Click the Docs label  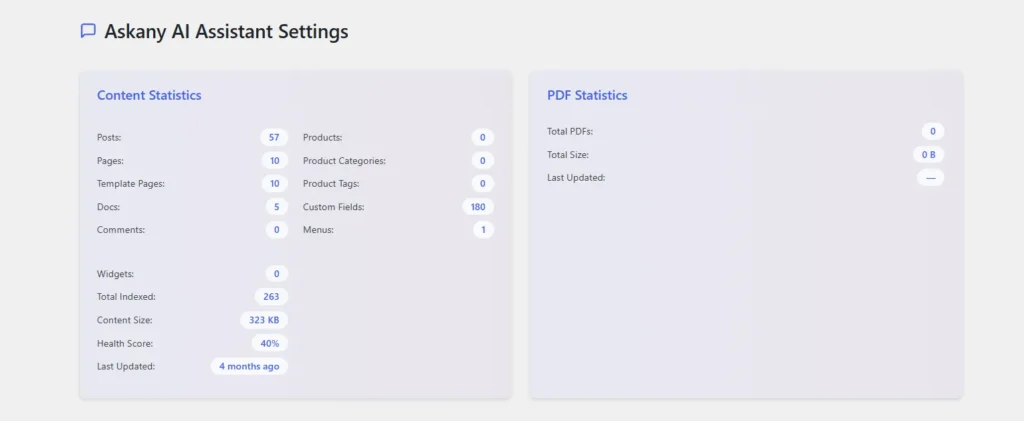pyautogui.click(x=108, y=207)
